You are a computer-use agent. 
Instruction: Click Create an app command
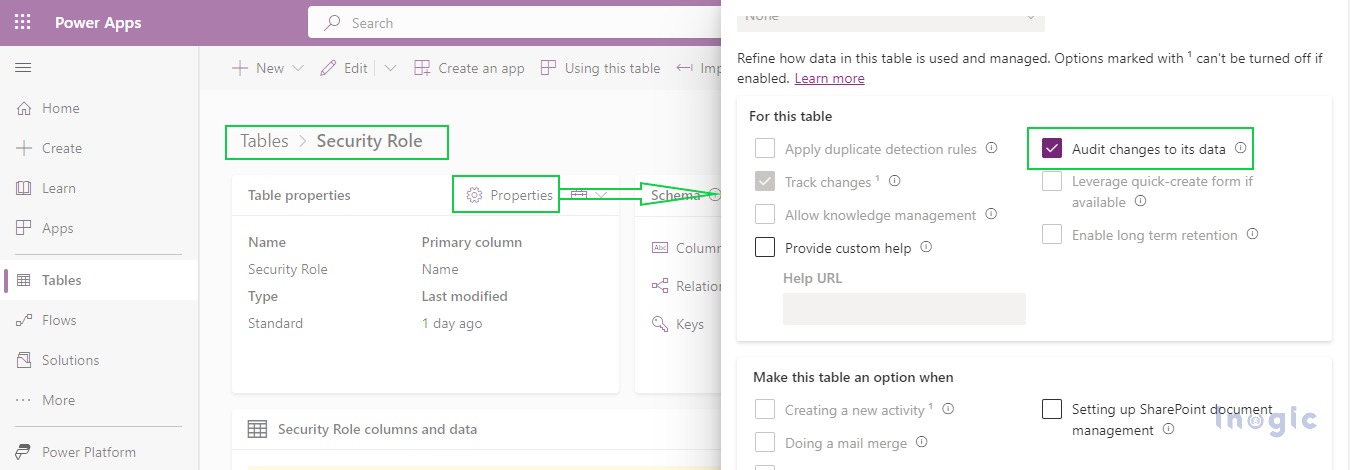click(469, 68)
